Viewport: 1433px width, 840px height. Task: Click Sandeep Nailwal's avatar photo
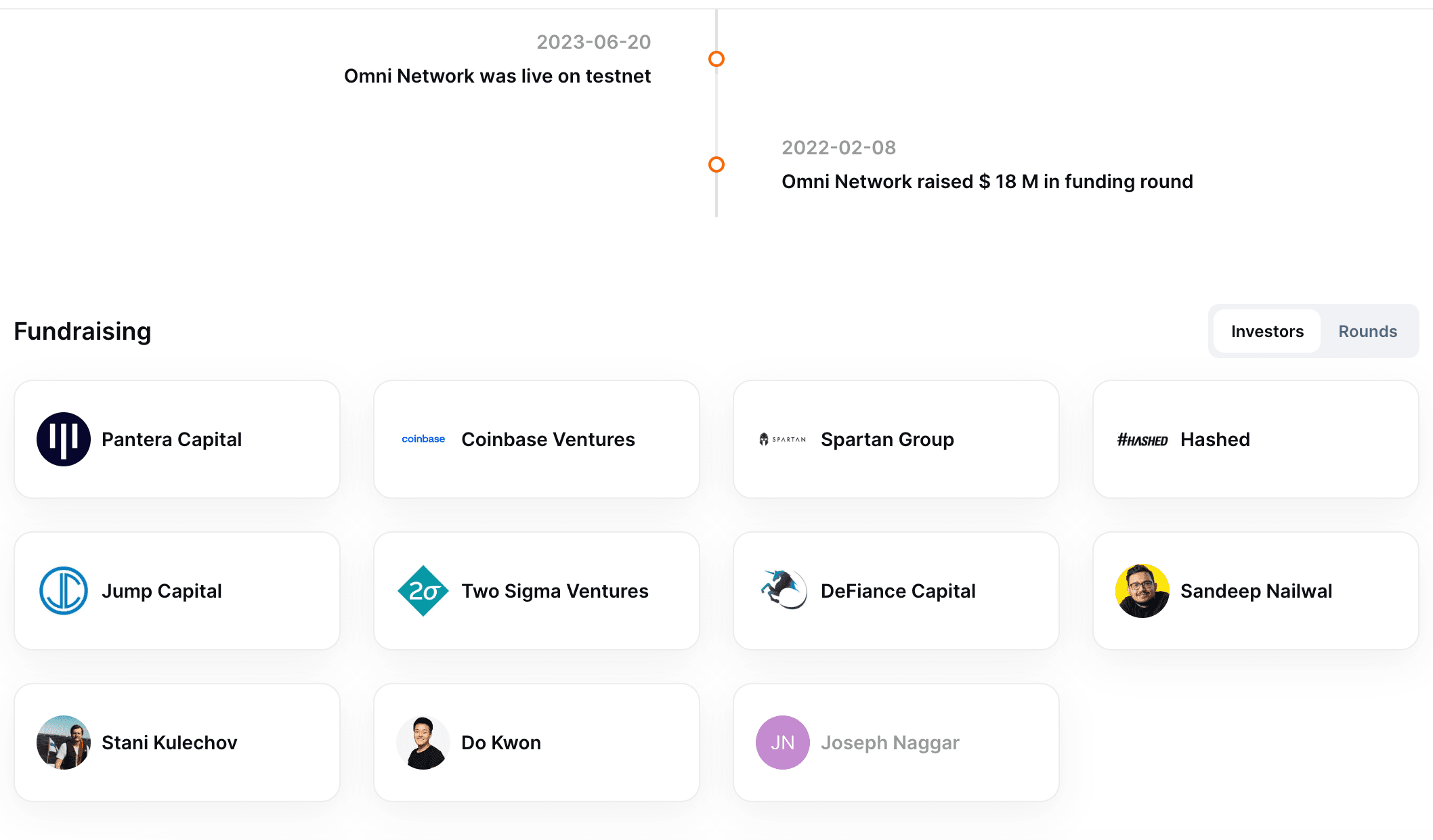click(1142, 591)
